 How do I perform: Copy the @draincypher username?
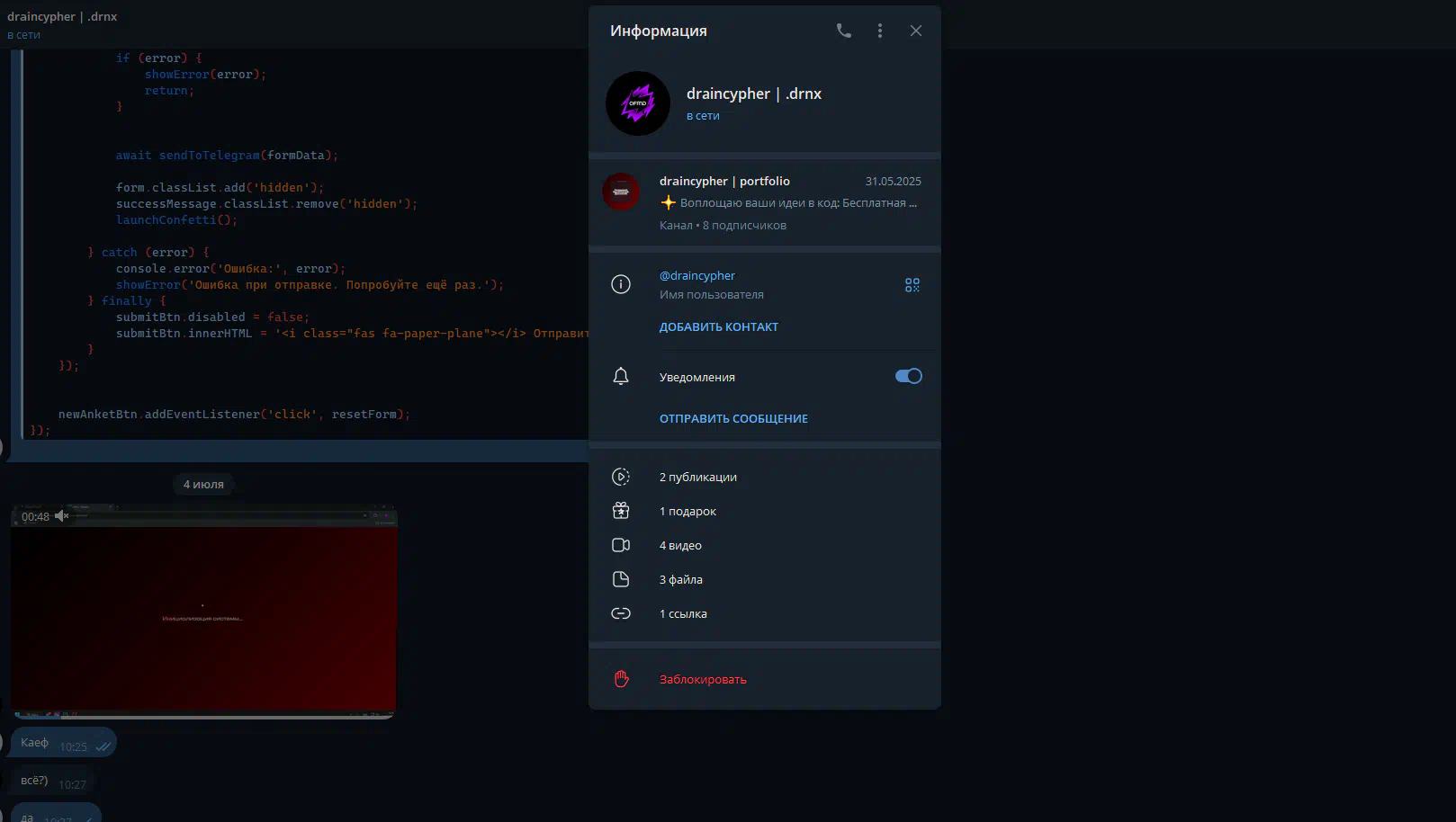(x=697, y=275)
